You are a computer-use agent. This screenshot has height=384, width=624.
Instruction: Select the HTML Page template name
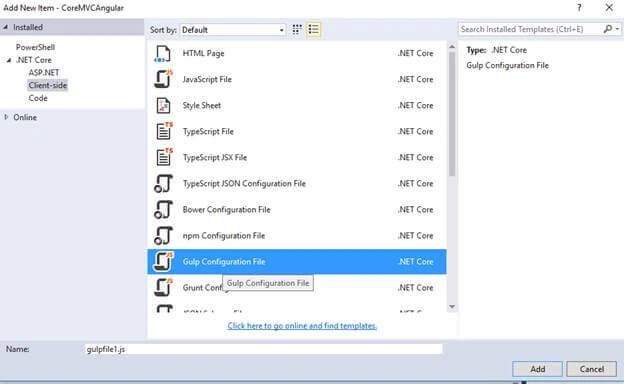point(203,53)
